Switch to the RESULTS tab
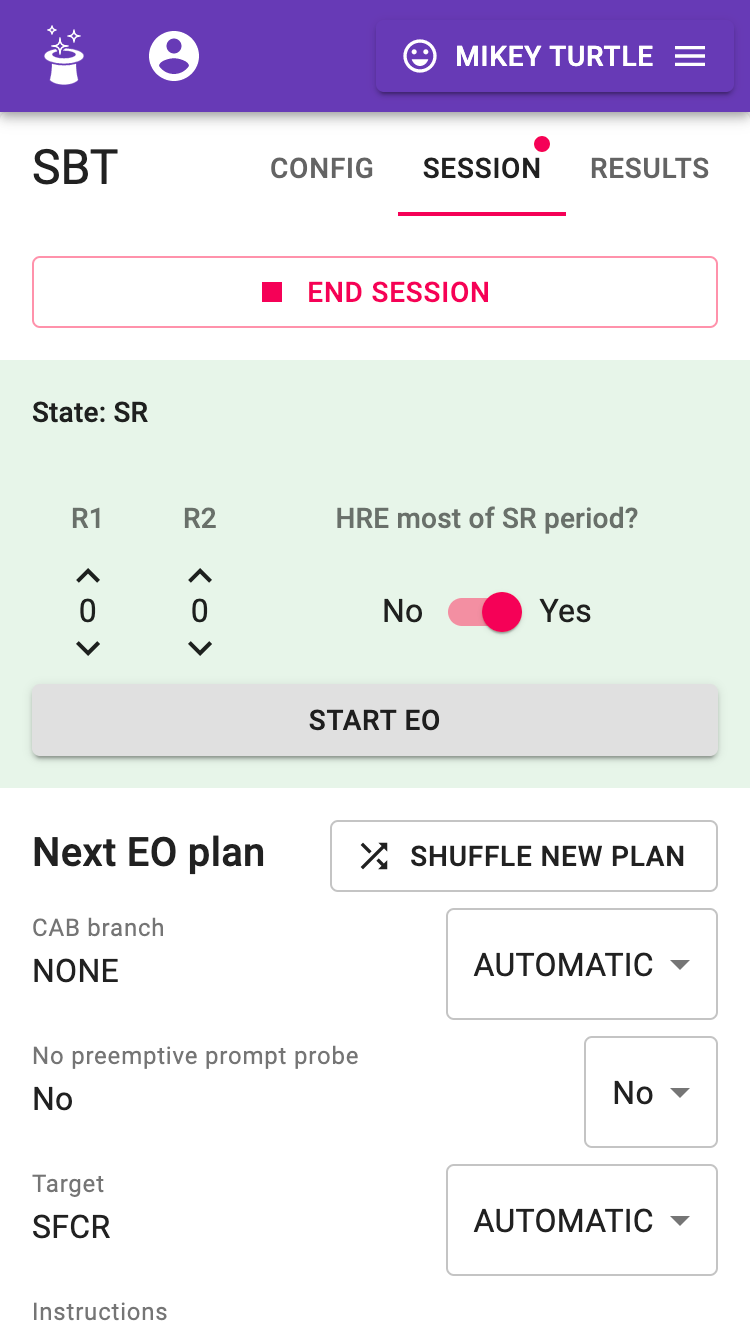 click(650, 168)
